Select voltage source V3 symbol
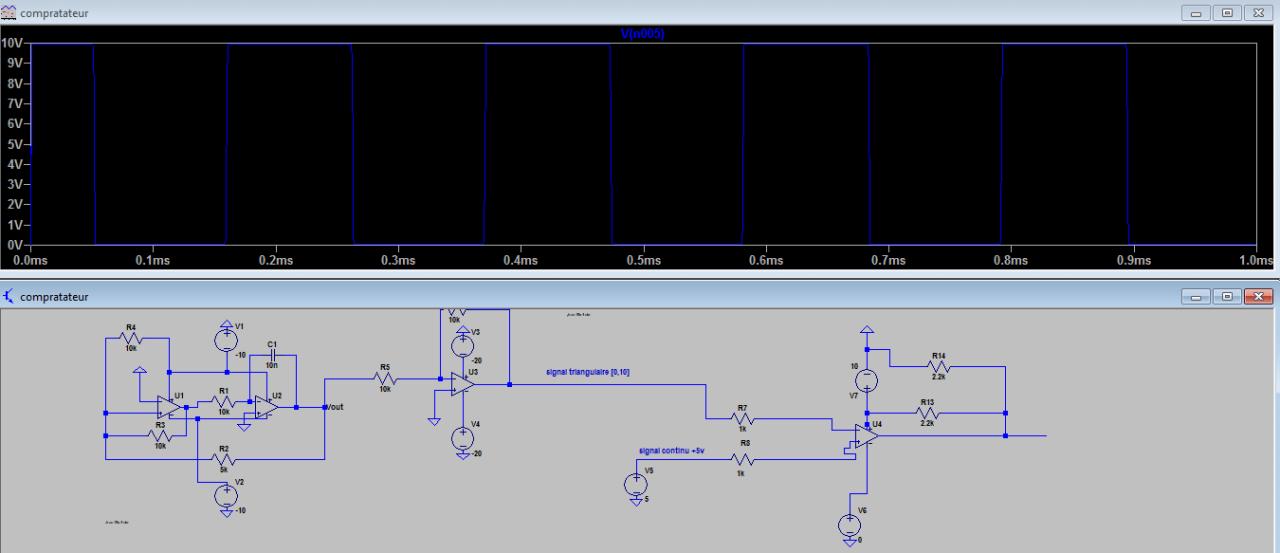1280x553 pixels. tap(462, 346)
